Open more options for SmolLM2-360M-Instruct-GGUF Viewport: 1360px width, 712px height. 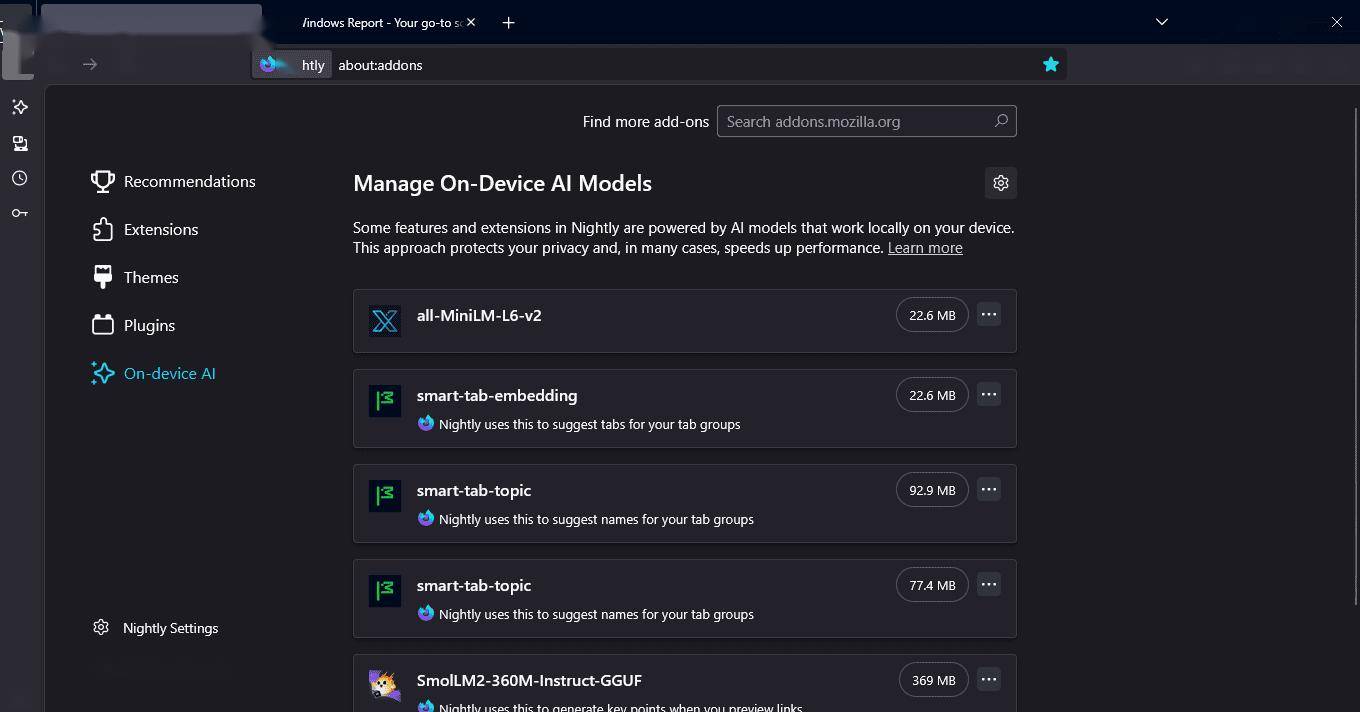(989, 679)
